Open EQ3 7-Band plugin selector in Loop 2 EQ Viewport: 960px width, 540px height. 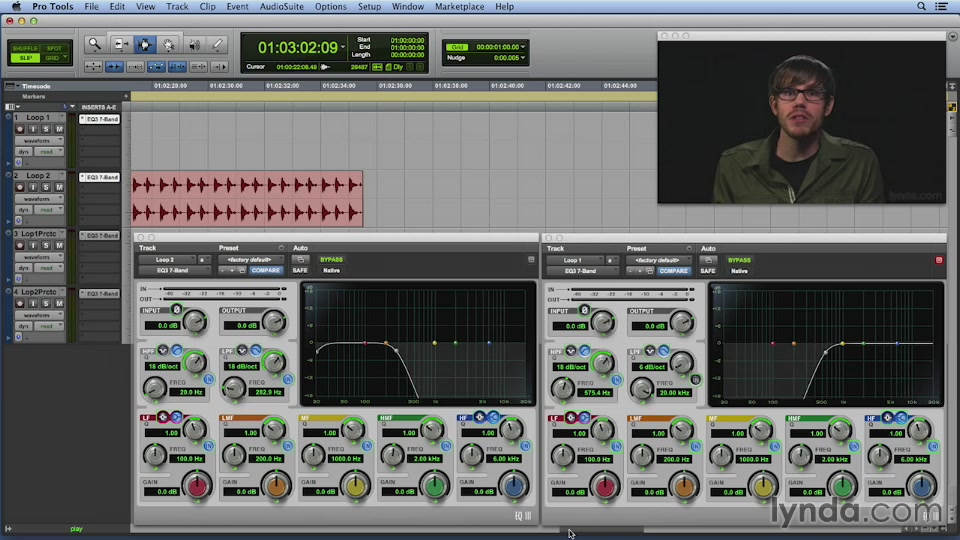pos(173,270)
